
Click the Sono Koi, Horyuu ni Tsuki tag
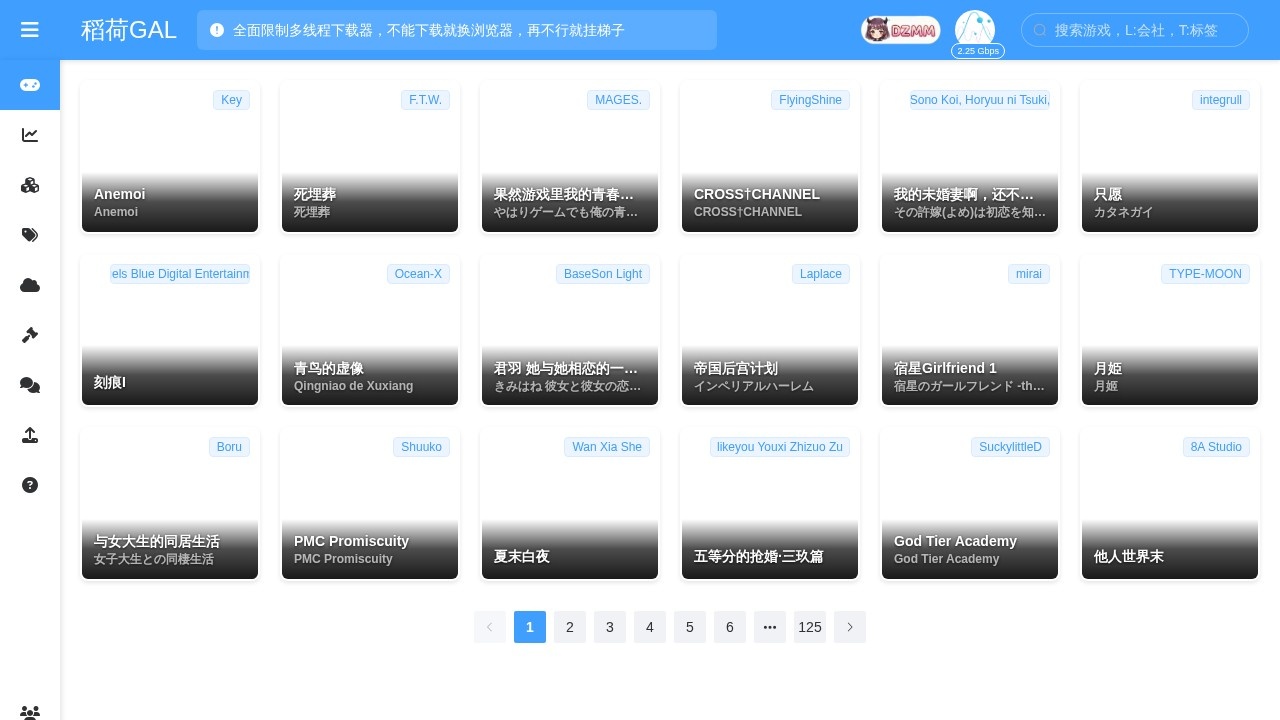[x=980, y=100]
